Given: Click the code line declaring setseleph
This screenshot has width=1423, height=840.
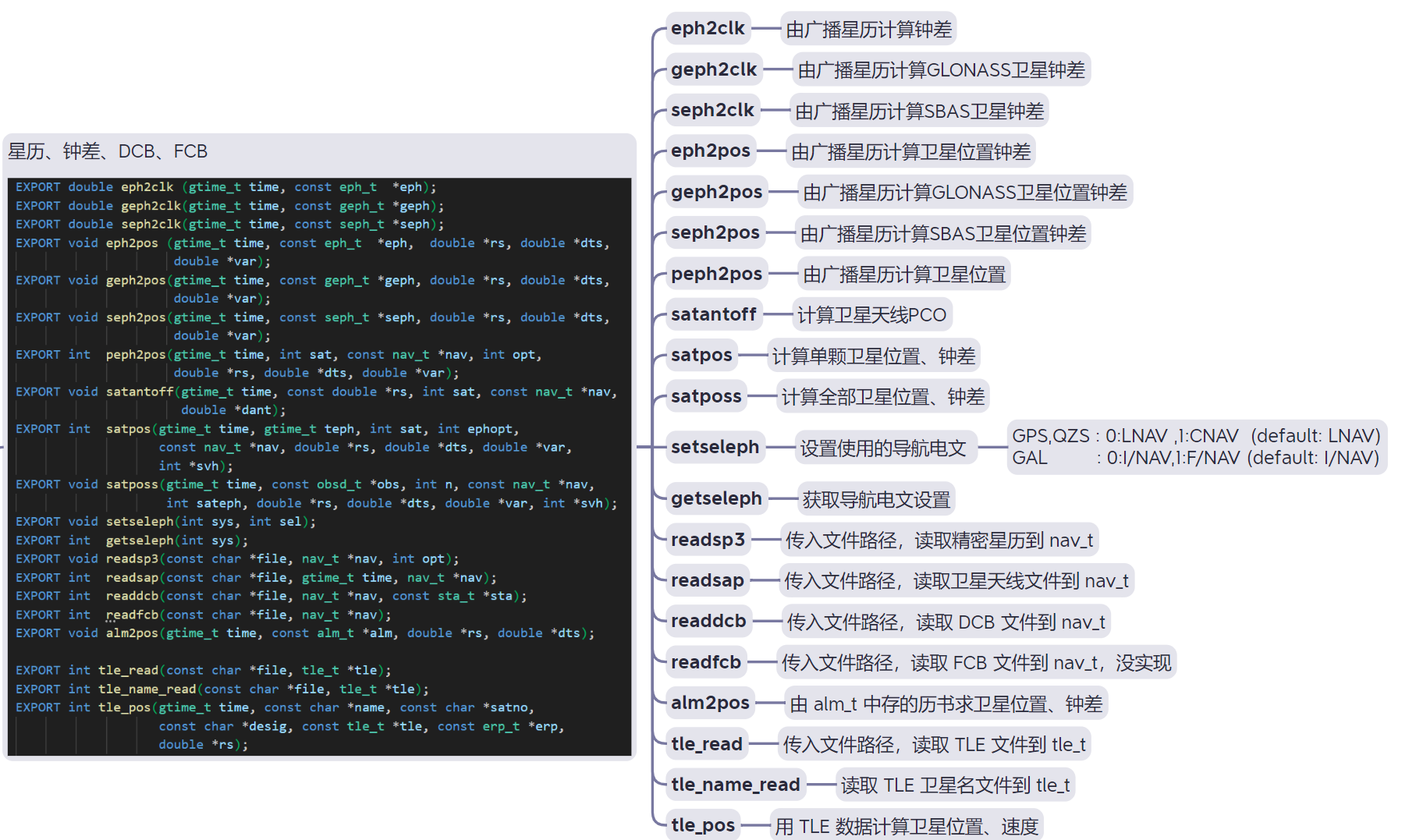Looking at the screenshot, I should [x=165, y=522].
